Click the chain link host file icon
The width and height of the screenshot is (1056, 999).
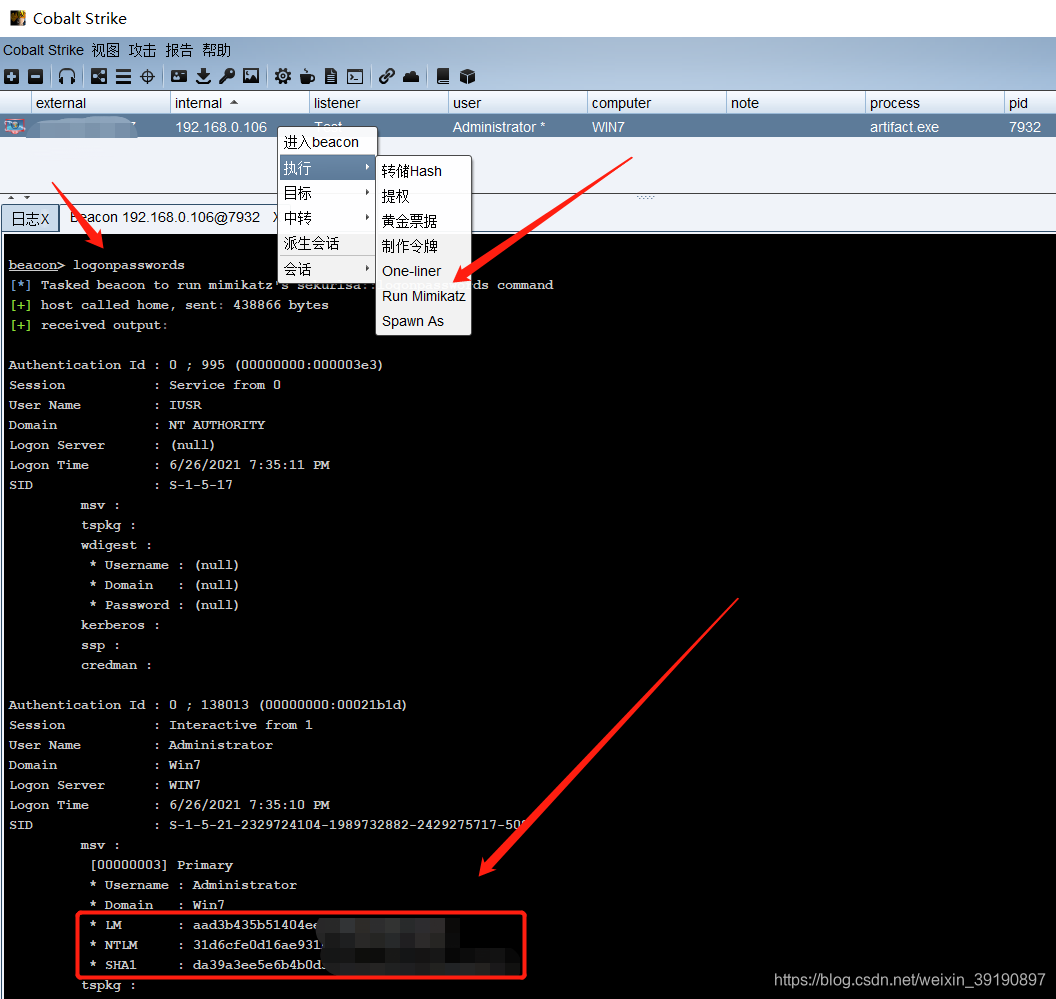point(387,76)
